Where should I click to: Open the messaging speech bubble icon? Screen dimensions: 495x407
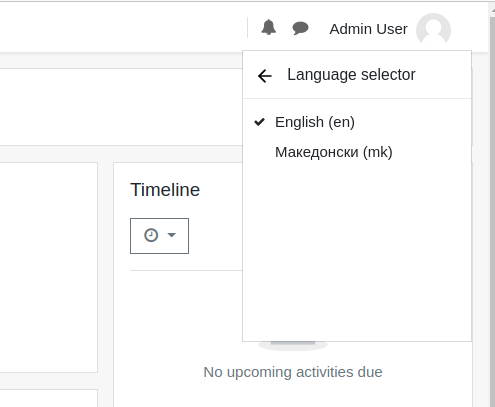[x=300, y=28]
